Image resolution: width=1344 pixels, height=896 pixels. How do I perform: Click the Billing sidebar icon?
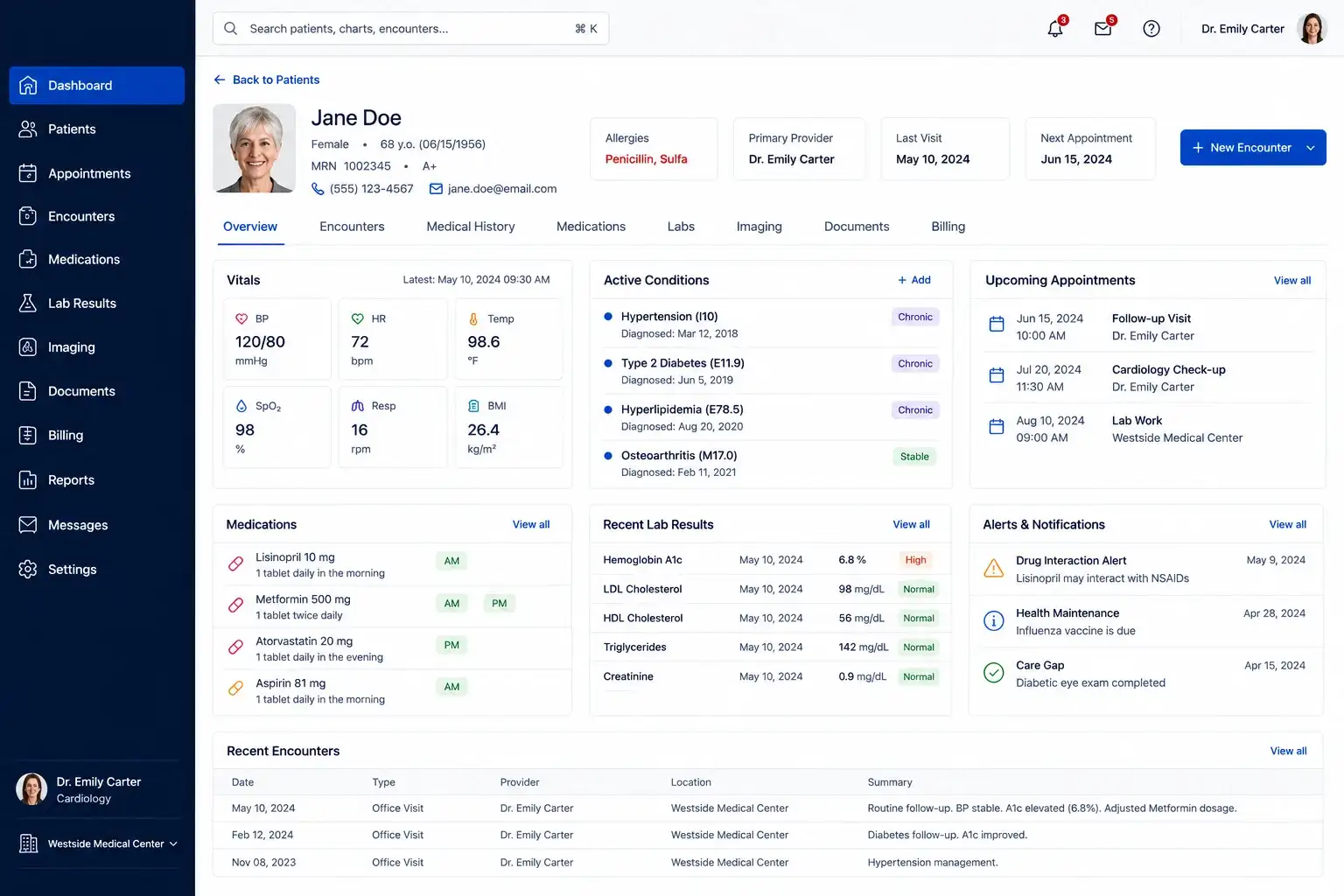pyautogui.click(x=28, y=435)
